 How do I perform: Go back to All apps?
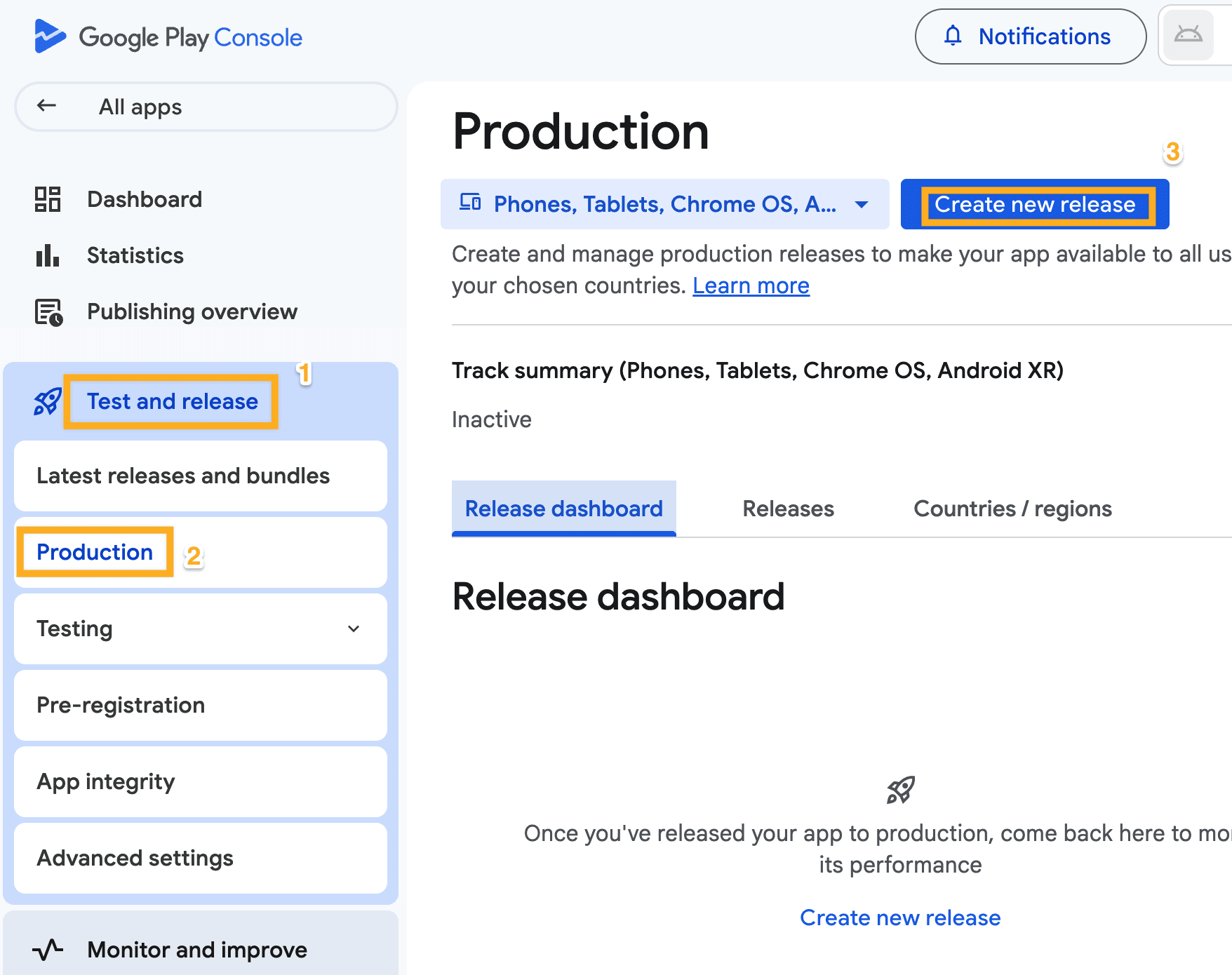(206, 107)
